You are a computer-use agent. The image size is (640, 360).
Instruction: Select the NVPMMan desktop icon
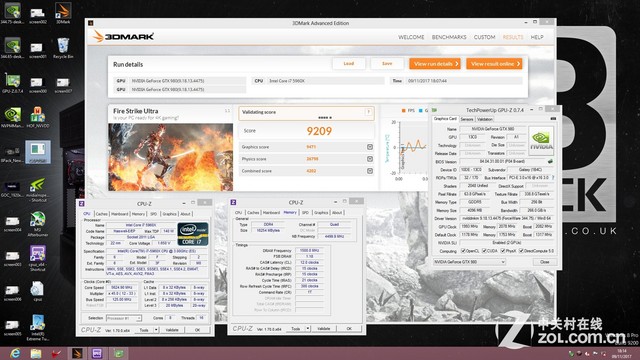12,116
